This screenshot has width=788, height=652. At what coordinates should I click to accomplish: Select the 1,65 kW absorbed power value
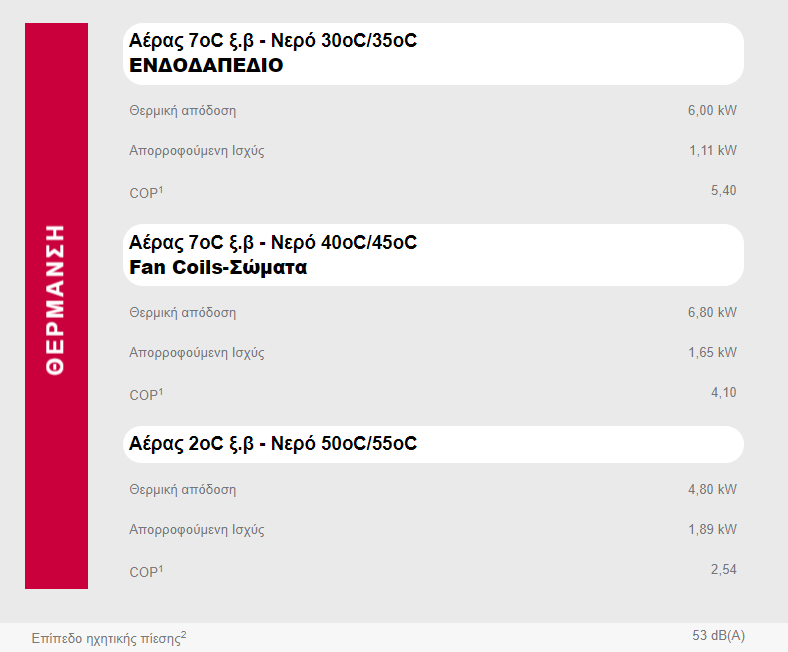pyautogui.click(x=712, y=353)
